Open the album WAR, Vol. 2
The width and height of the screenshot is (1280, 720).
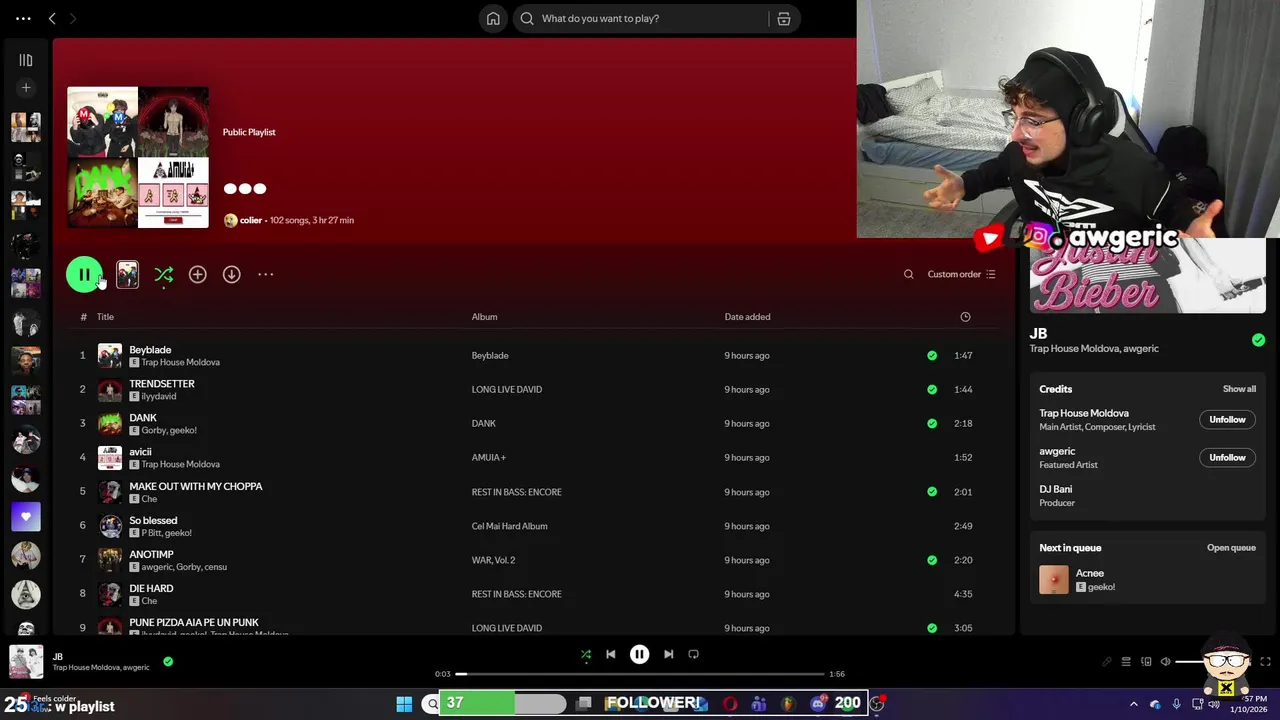[x=493, y=560]
